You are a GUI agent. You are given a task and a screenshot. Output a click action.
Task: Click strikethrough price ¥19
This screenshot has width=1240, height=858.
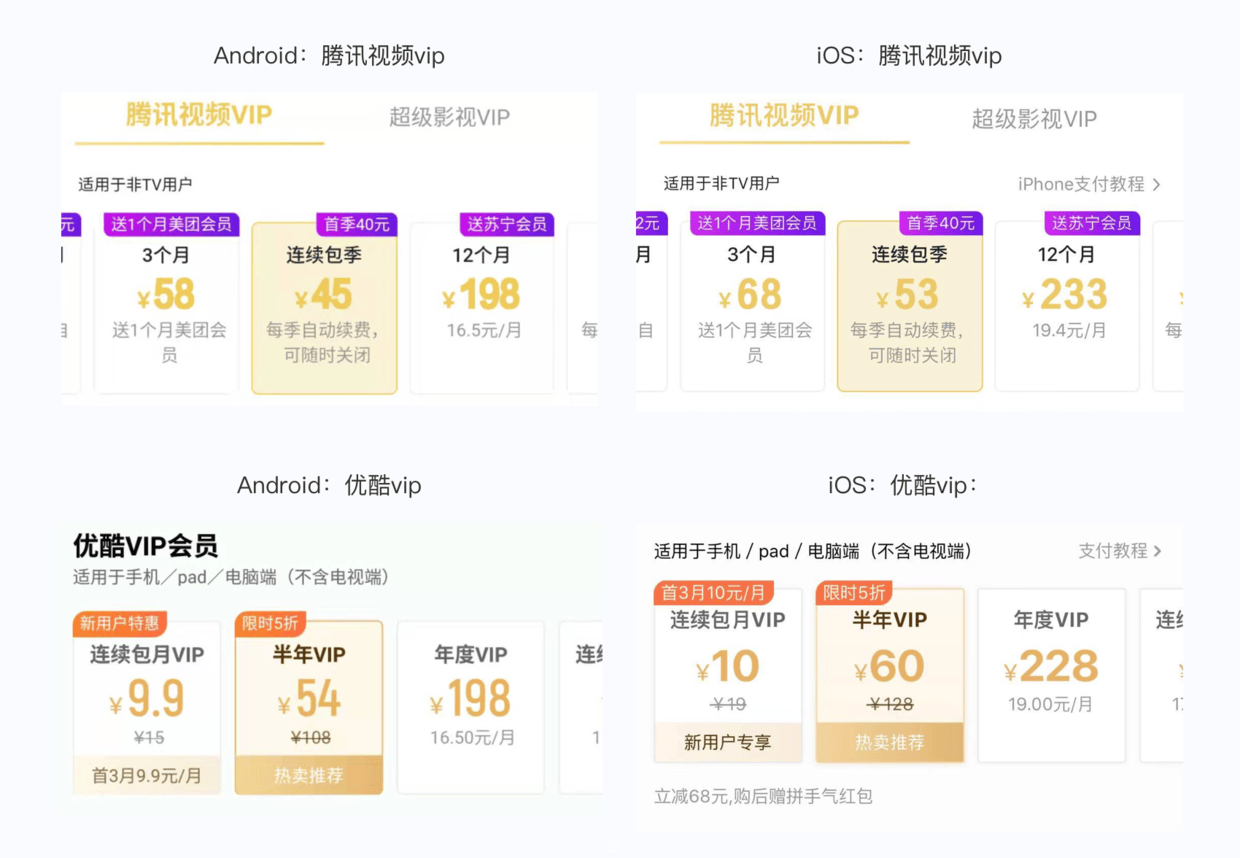pyautogui.click(x=729, y=704)
